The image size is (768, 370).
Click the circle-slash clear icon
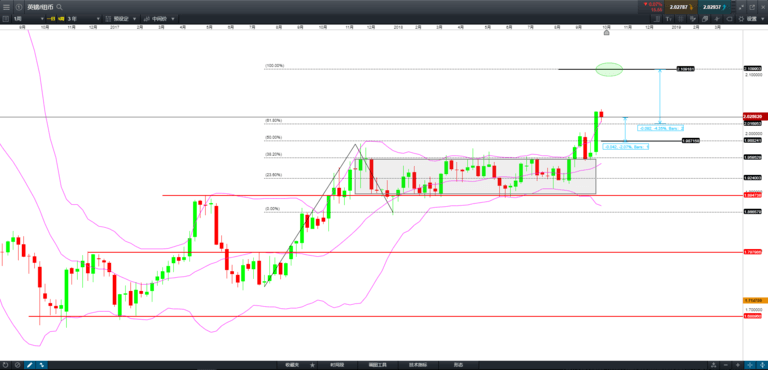click(17, 365)
